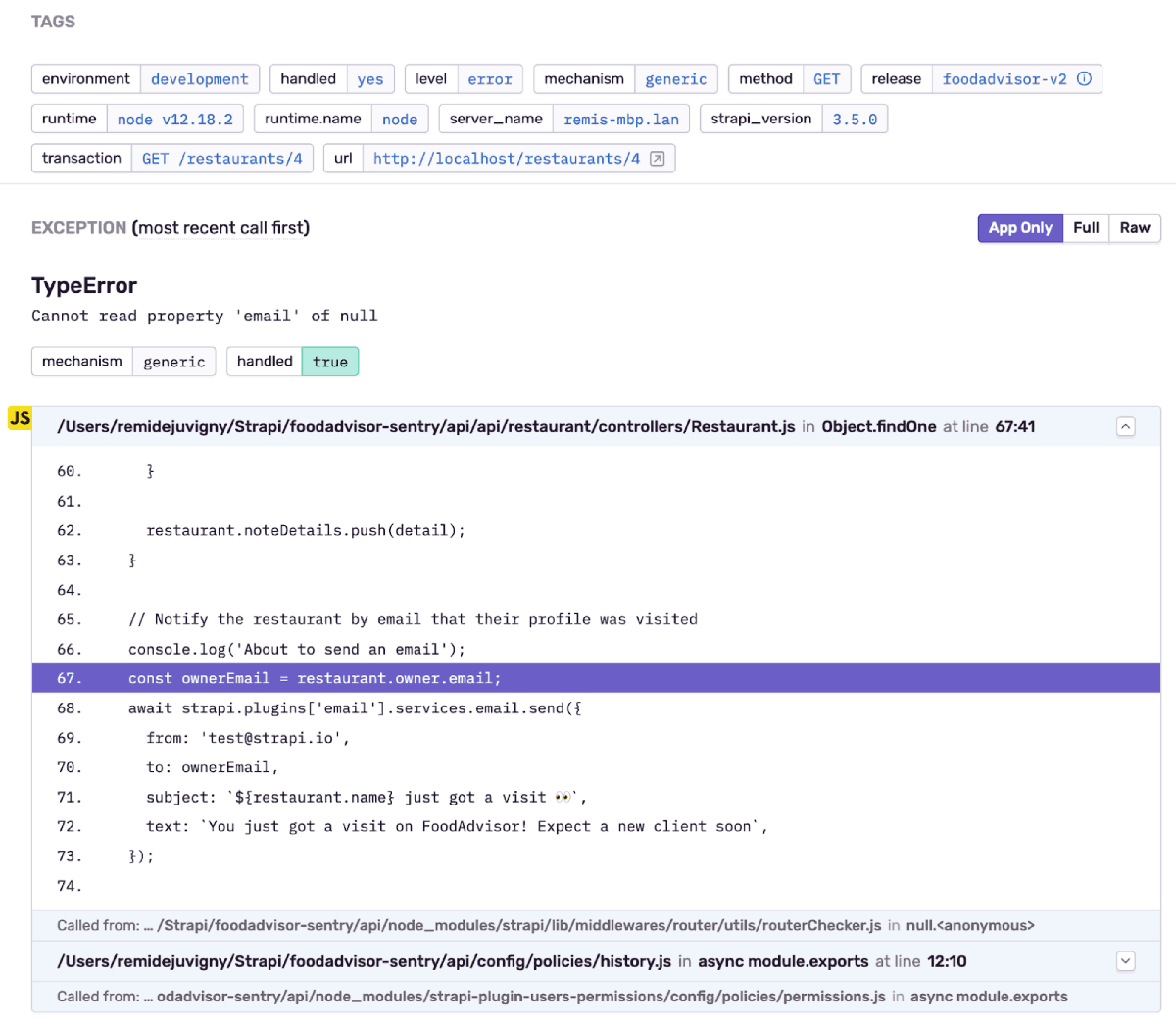Click the level tag value error
1176x1024 pixels.
[489, 79]
